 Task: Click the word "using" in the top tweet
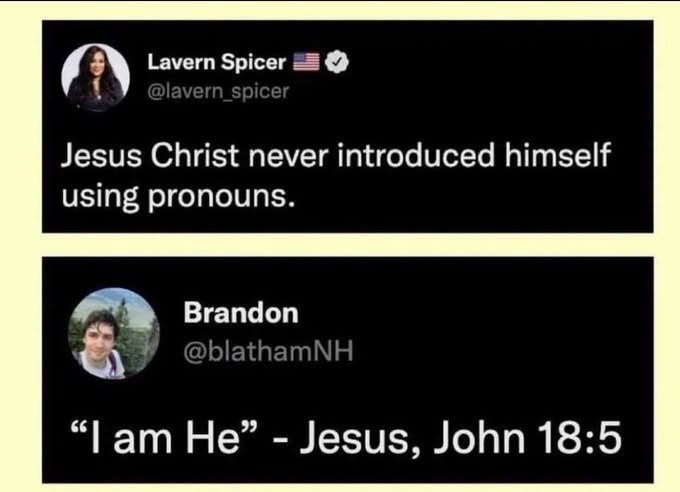tap(100, 197)
